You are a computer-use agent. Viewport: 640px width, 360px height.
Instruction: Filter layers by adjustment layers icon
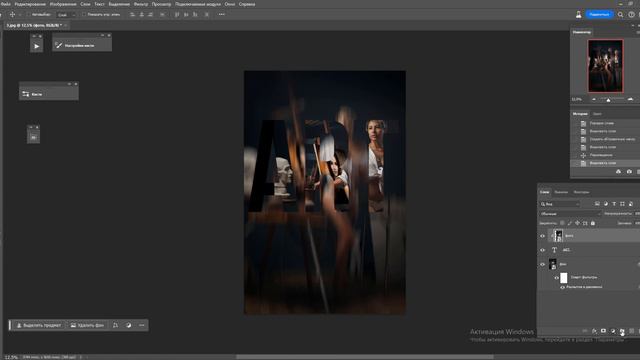tap(606, 204)
